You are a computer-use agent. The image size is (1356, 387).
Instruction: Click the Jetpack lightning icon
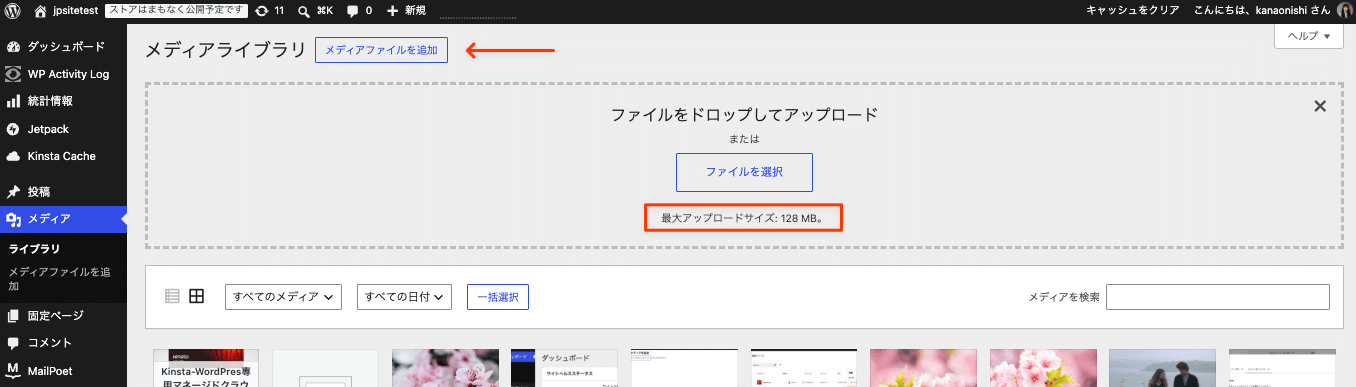(x=13, y=129)
